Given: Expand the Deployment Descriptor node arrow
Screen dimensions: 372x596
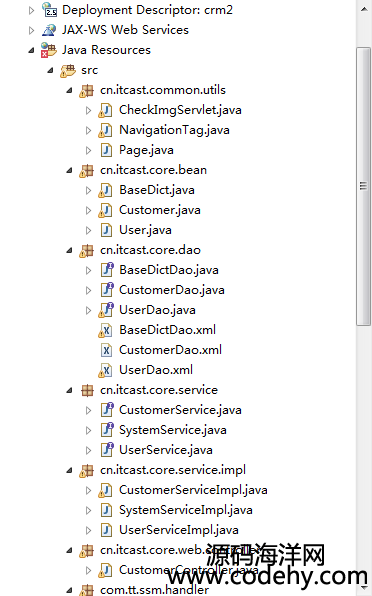Looking at the screenshot, I should click(32, 10).
